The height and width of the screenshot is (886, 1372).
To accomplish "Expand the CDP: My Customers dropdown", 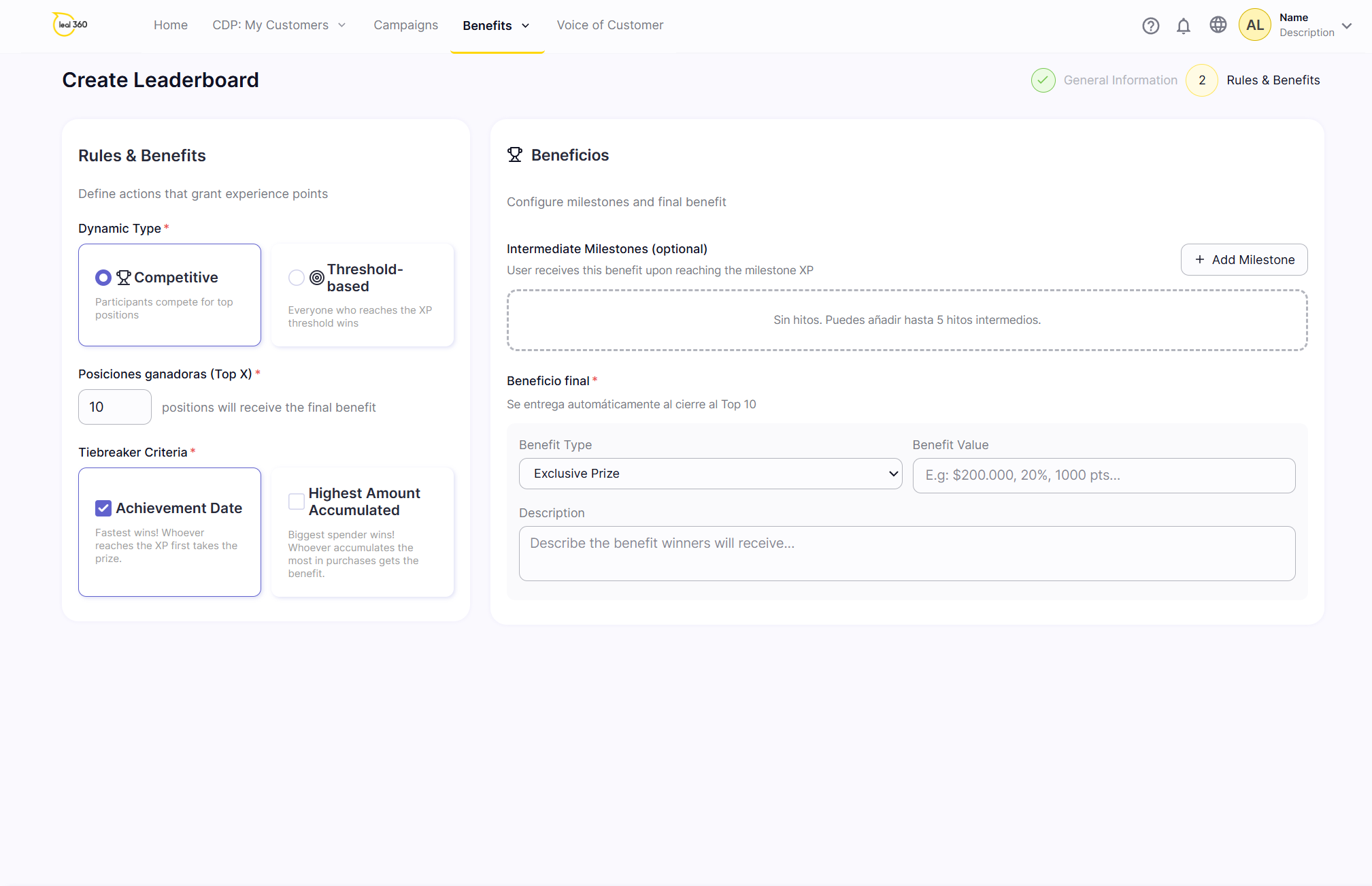I will (280, 25).
